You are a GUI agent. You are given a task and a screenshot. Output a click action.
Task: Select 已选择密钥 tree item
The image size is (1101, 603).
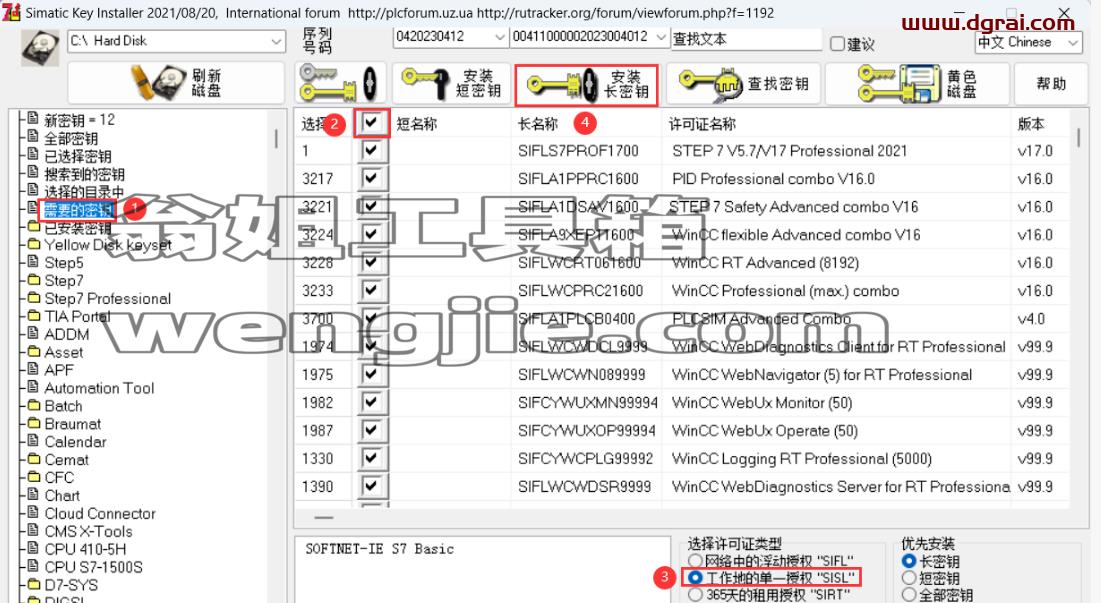pyautogui.click(x=77, y=156)
